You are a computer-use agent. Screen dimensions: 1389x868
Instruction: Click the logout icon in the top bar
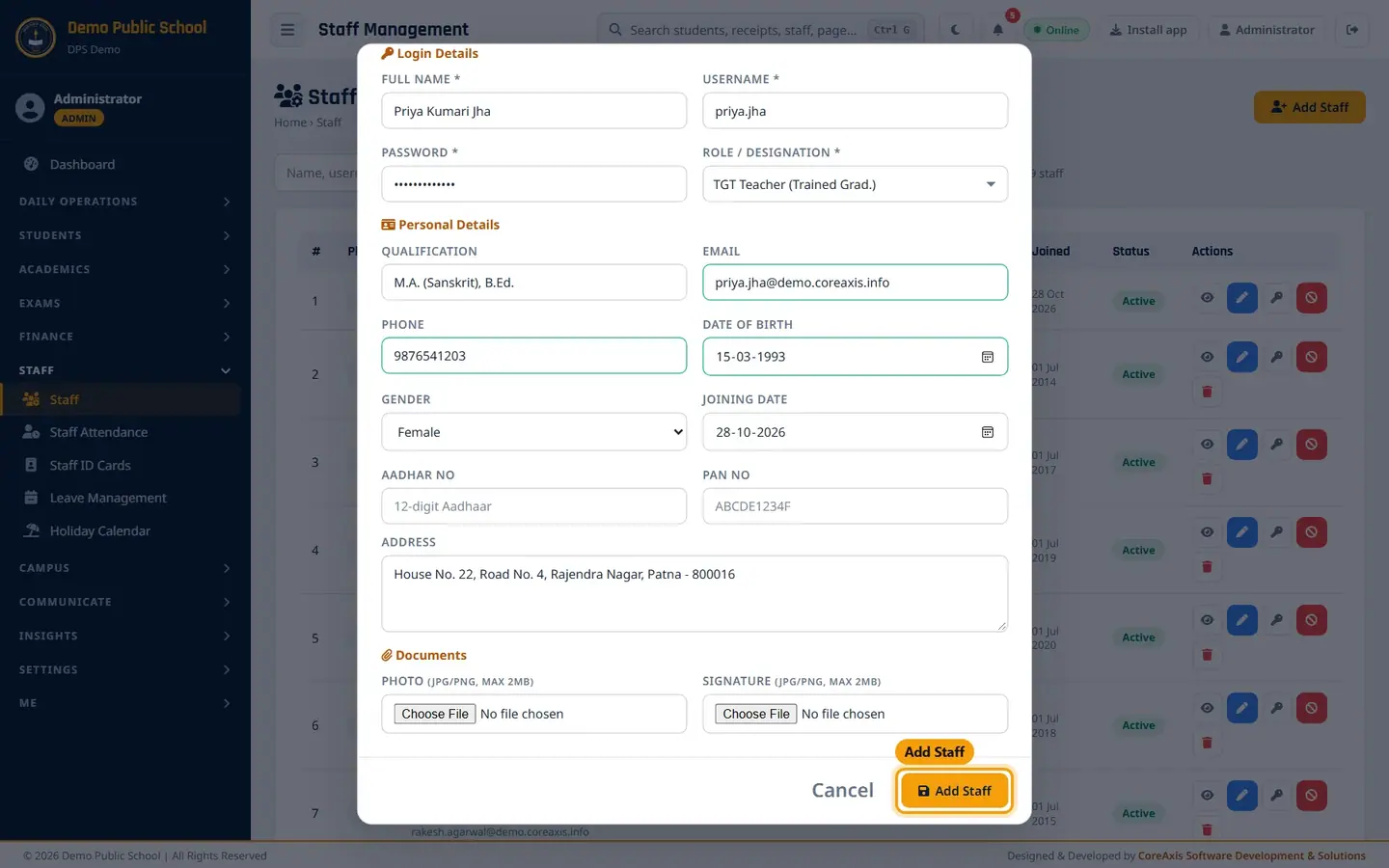point(1352,30)
